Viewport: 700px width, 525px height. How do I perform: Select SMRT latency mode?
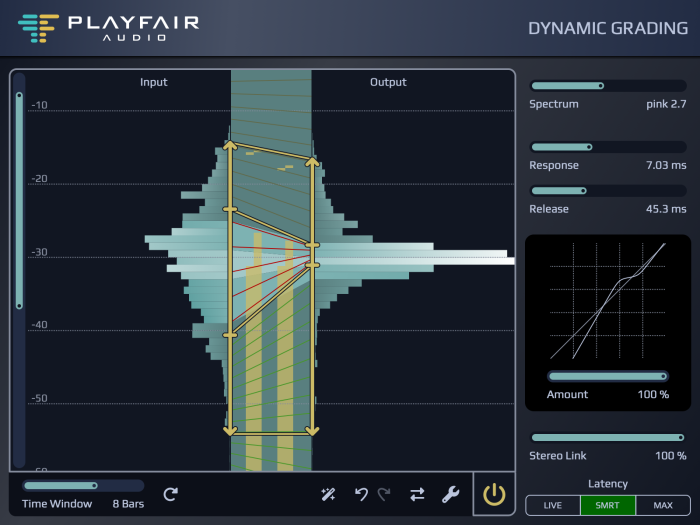click(x=608, y=506)
